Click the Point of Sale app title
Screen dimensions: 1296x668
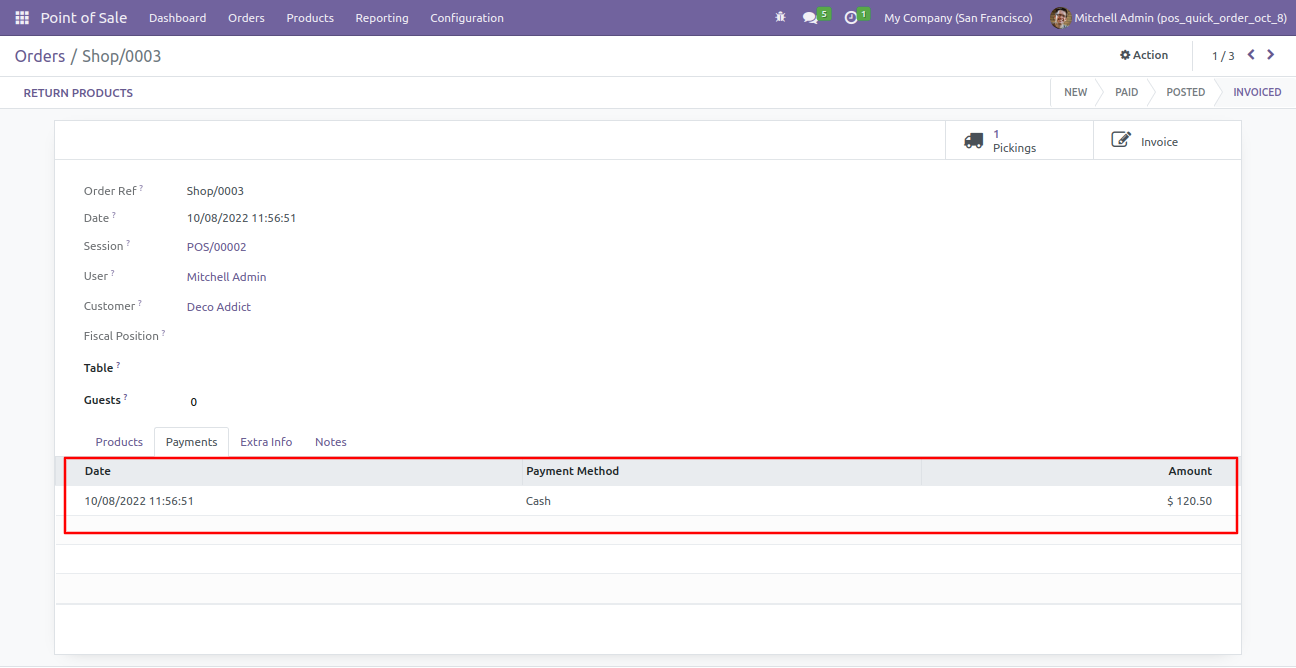83,18
